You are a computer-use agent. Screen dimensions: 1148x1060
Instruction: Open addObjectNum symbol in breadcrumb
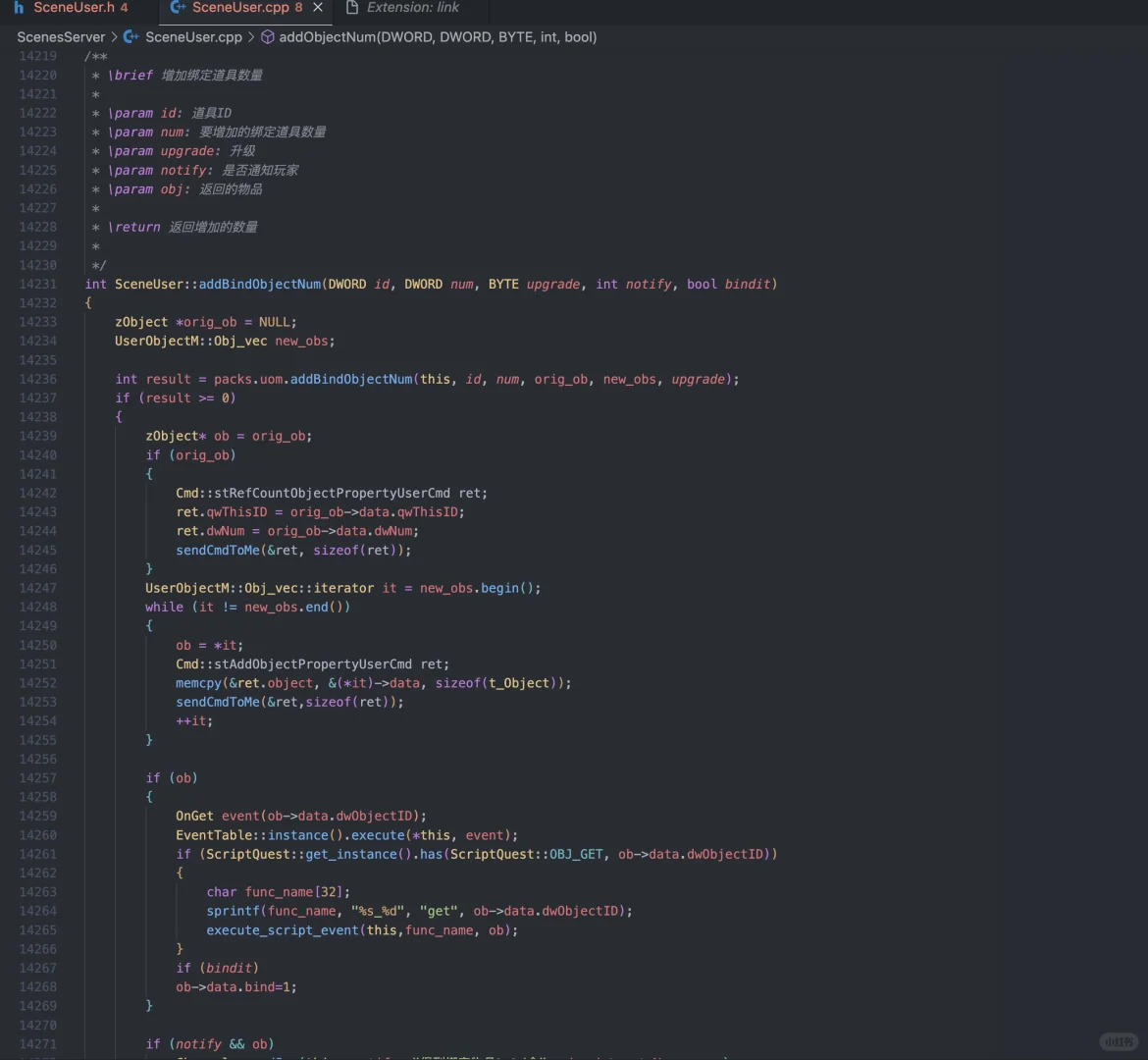coord(437,36)
